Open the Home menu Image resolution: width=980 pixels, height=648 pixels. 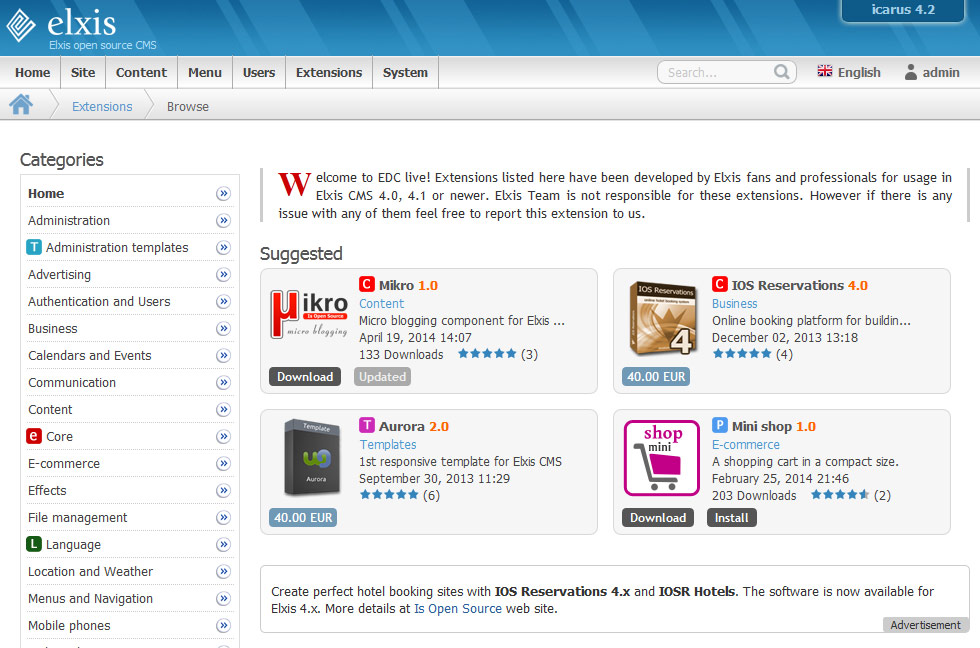[32, 72]
